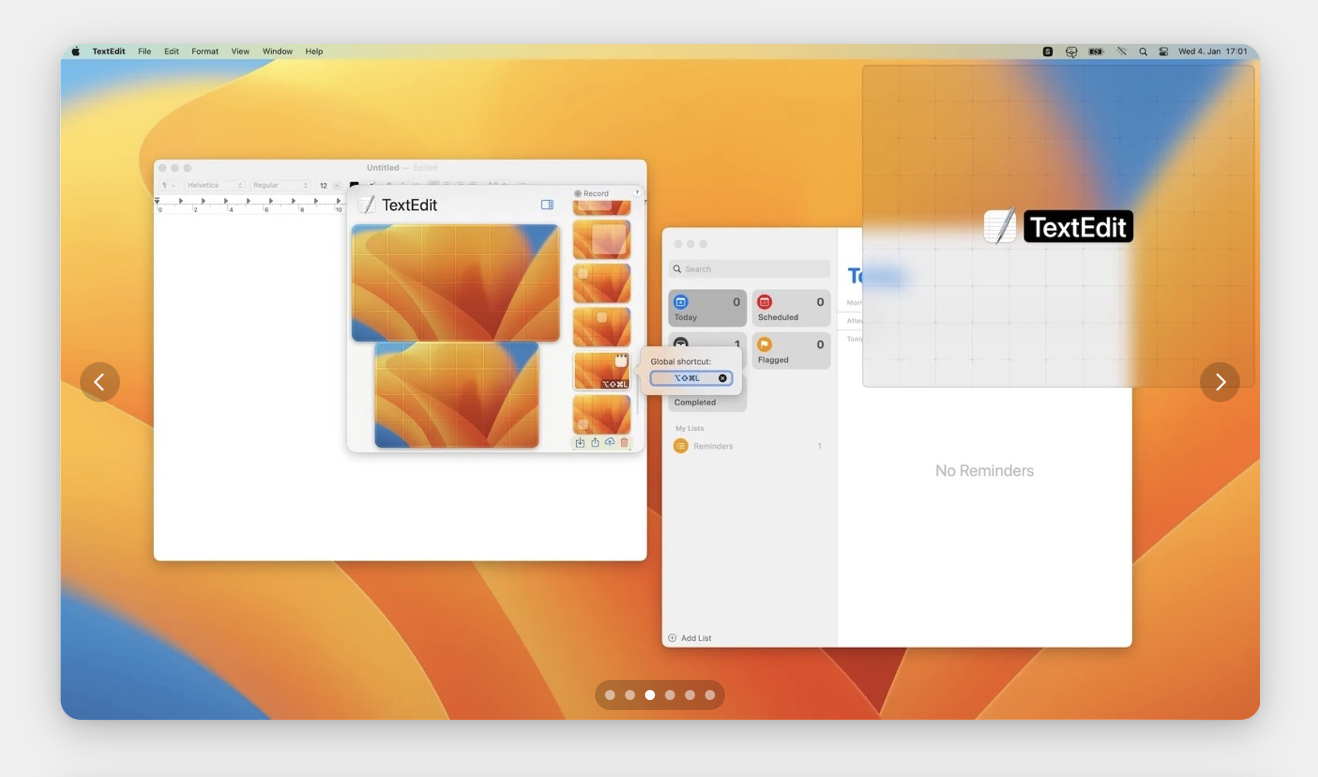Toggle the sidebar panel icon beside TextEdit title
The height and width of the screenshot is (777, 1318).
(547, 204)
